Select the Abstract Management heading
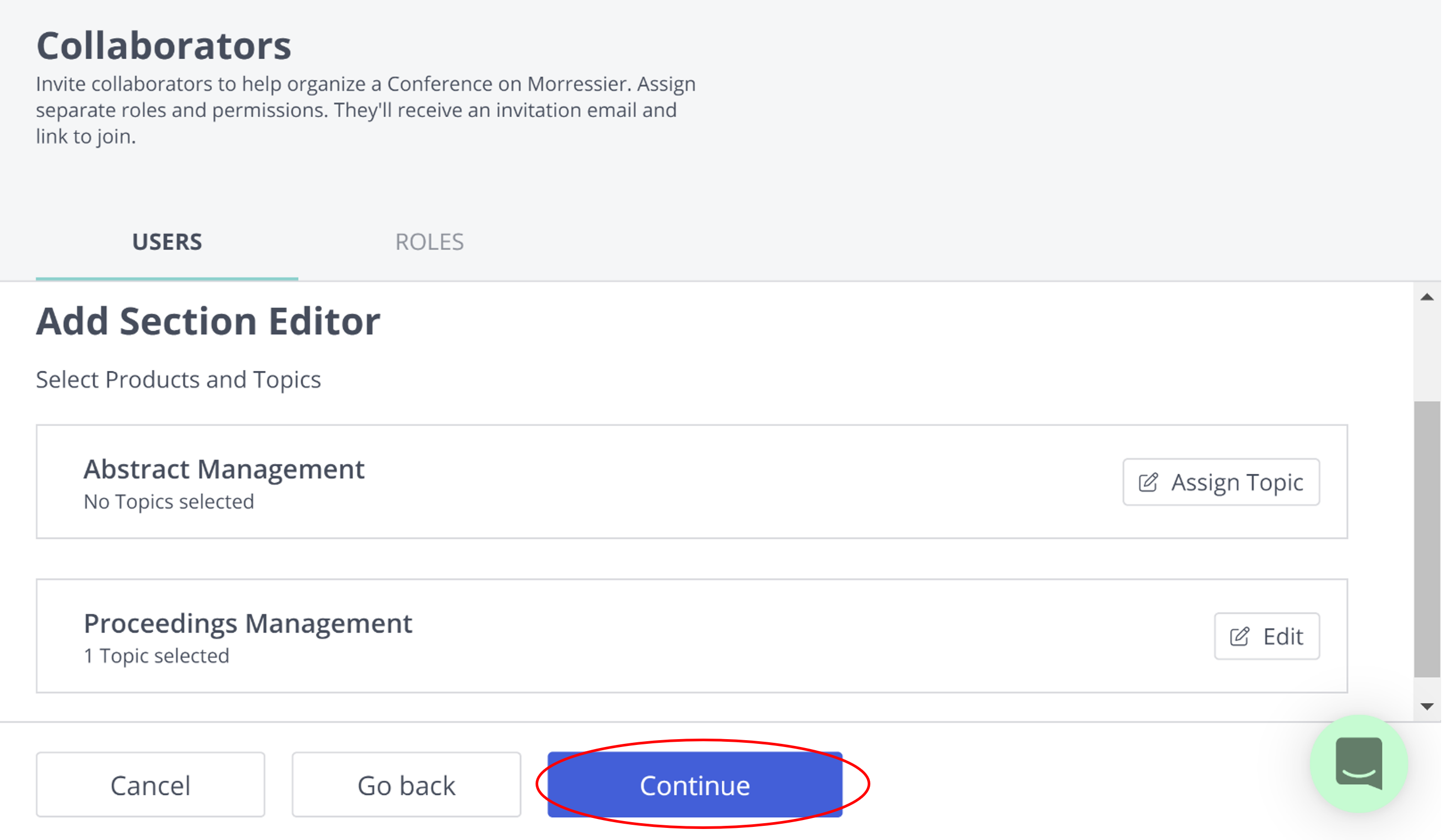This screenshot has width=1449, height=840. click(x=225, y=471)
